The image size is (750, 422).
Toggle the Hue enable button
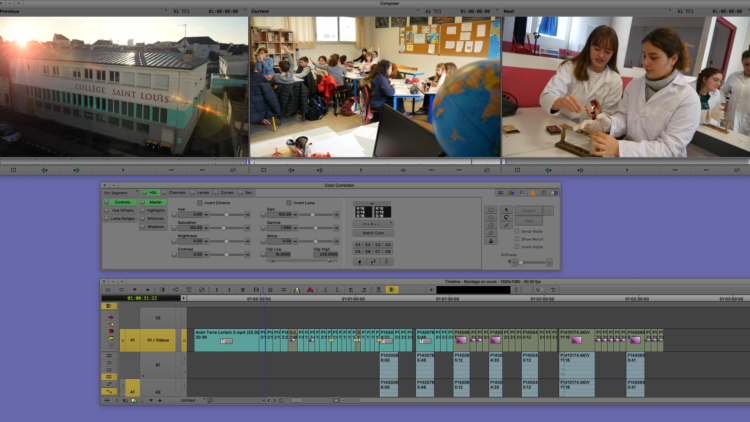174,214
